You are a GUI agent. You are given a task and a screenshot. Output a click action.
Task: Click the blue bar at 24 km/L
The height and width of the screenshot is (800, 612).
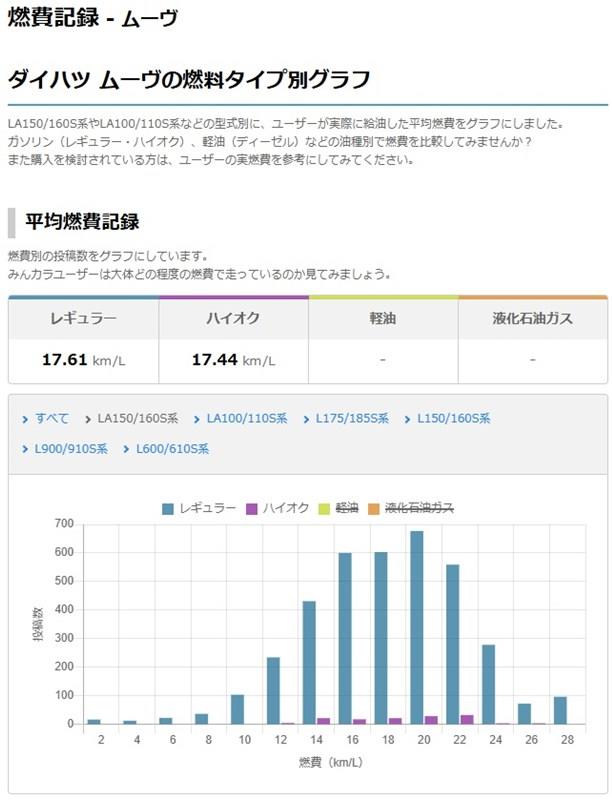489,685
